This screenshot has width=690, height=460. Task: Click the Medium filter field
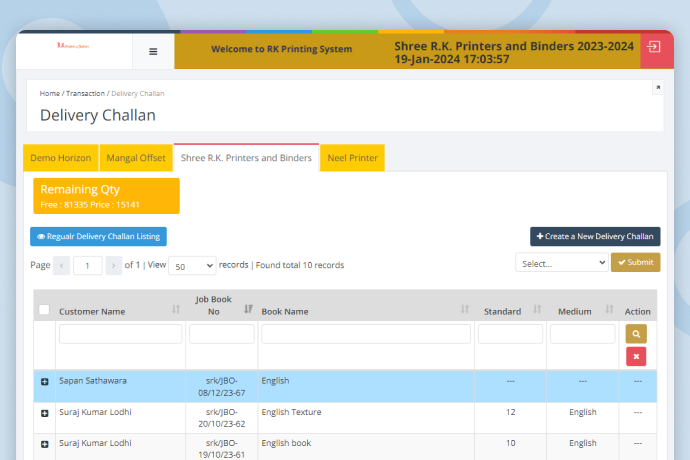click(583, 334)
